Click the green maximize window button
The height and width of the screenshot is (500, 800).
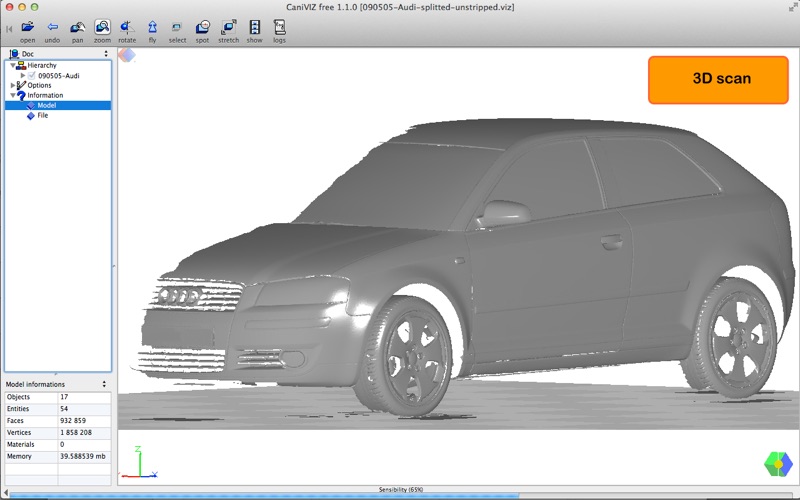[x=34, y=7]
